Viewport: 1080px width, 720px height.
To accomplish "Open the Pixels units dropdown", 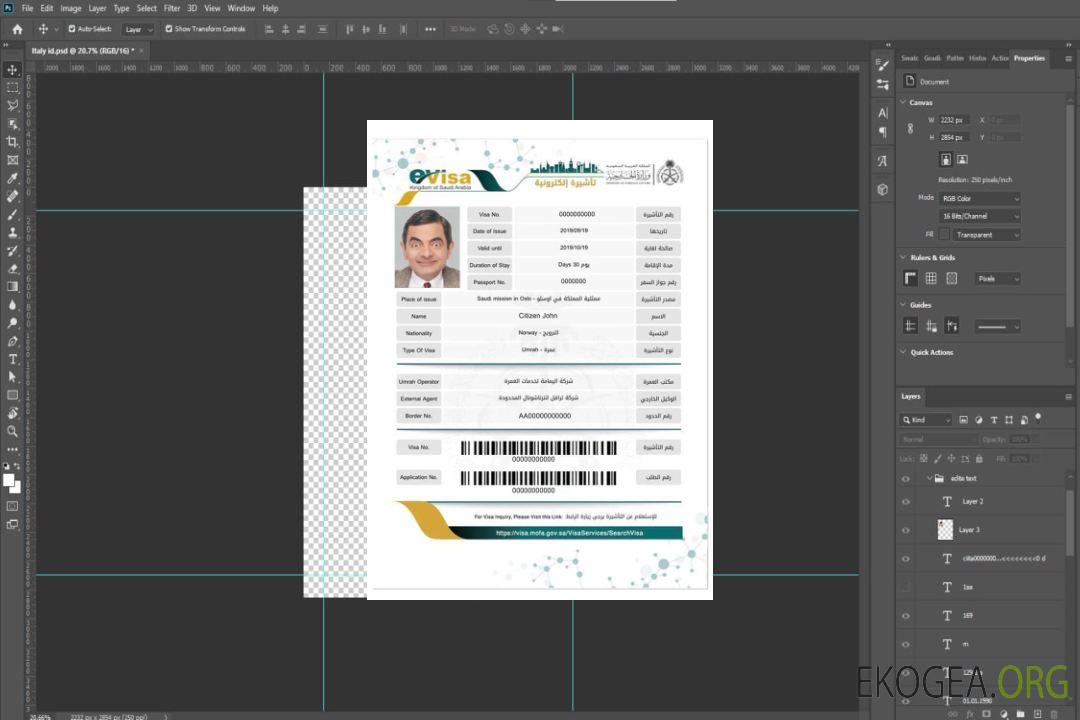I will coord(997,279).
